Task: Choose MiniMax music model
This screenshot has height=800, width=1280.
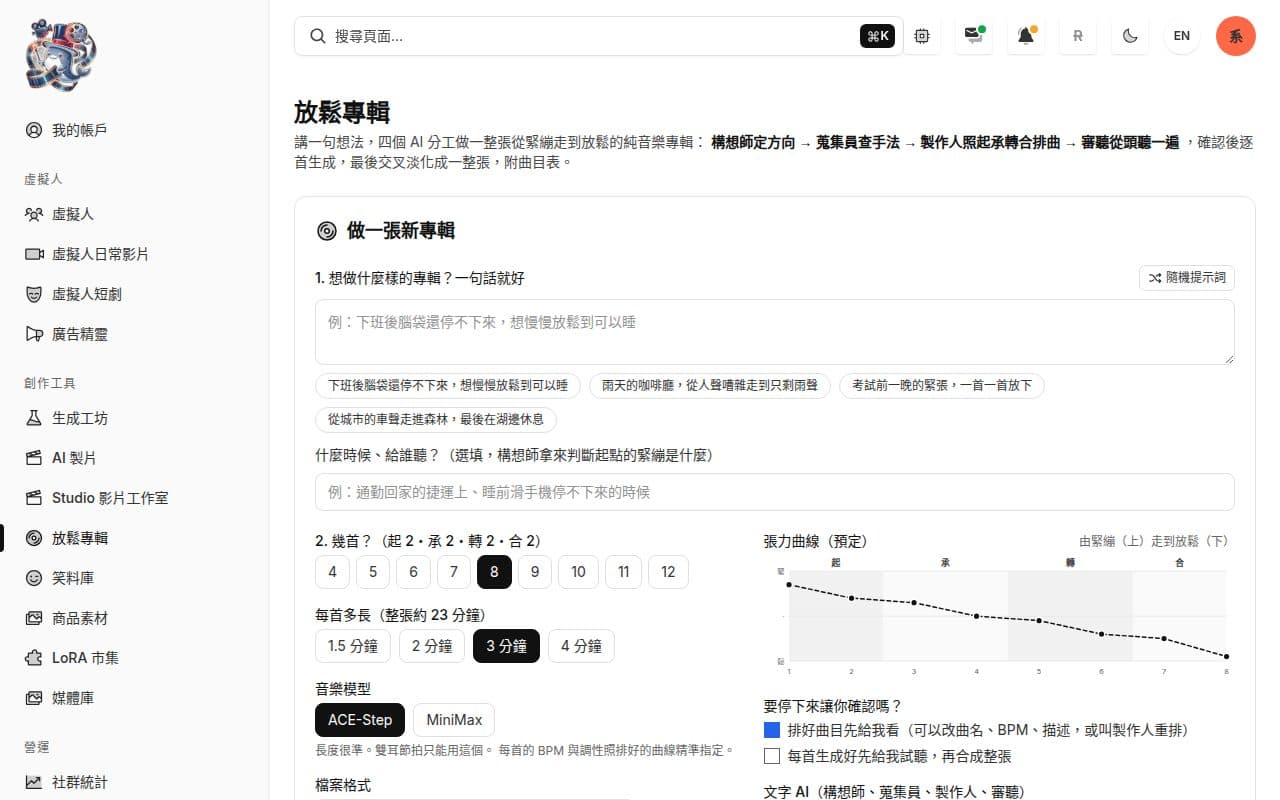Action: click(454, 720)
